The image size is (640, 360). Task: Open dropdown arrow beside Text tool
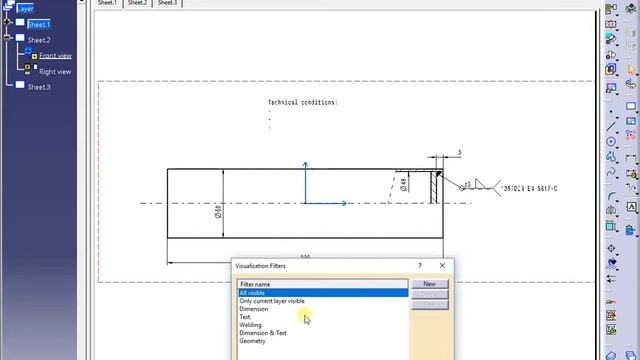click(637, 213)
